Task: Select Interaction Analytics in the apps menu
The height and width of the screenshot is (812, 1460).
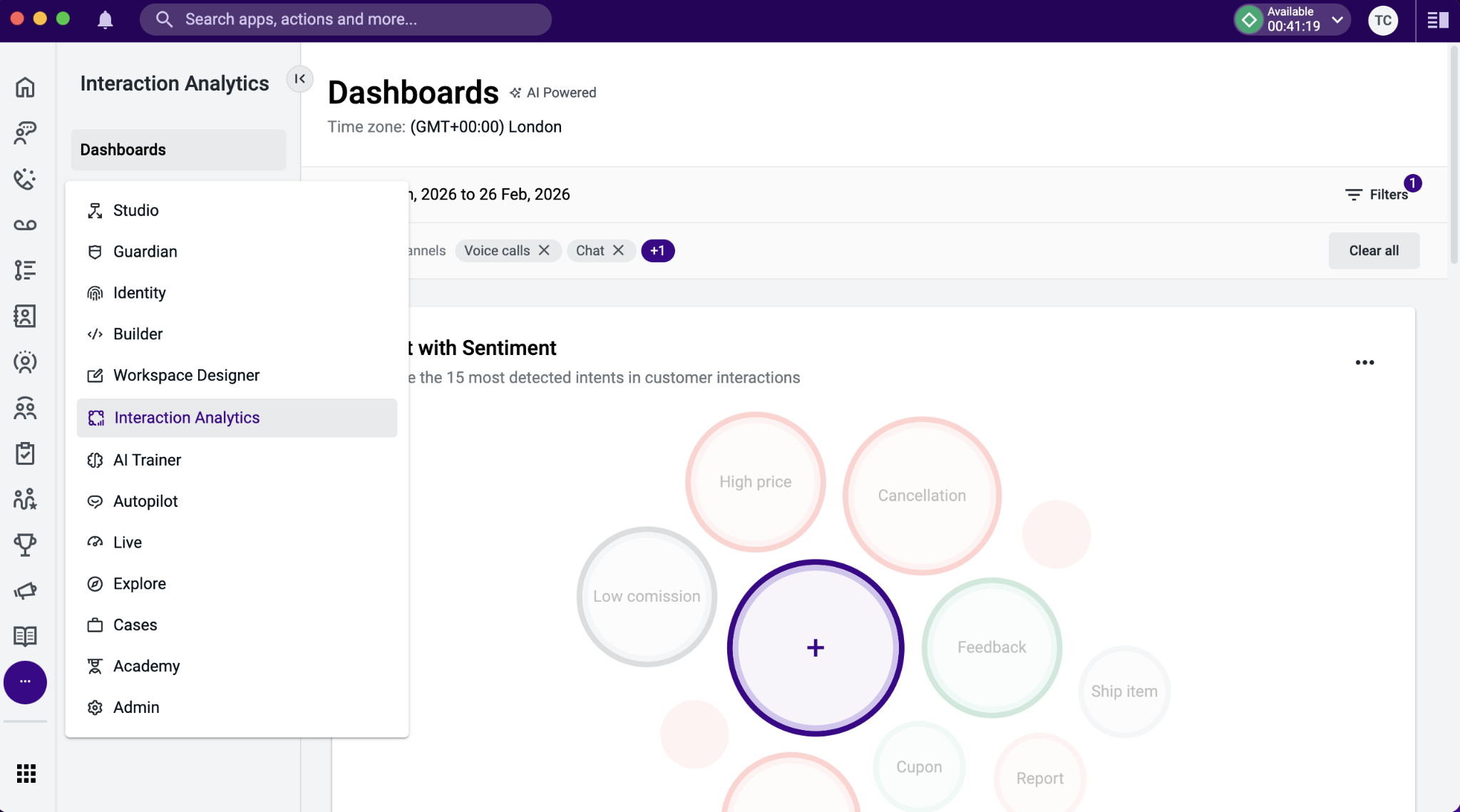Action: pyautogui.click(x=237, y=418)
